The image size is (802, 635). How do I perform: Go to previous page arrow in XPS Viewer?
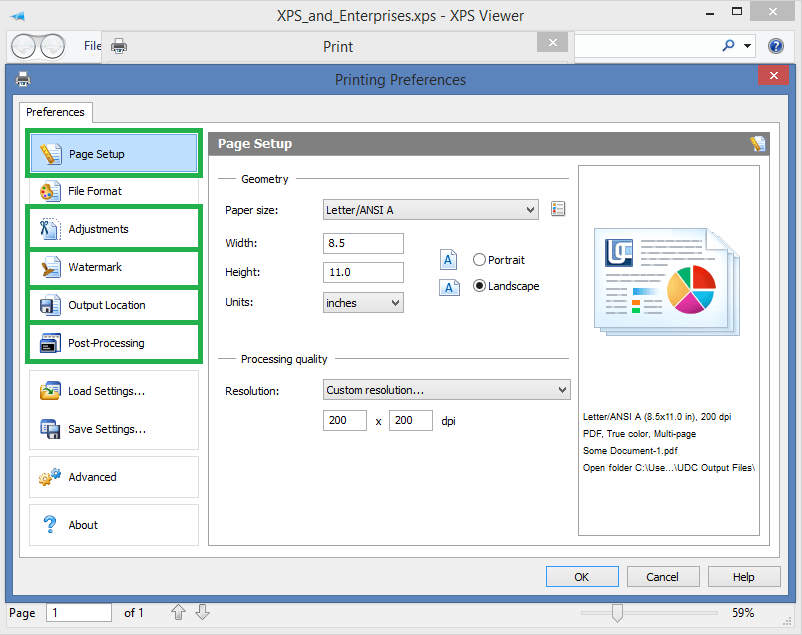[x=179, y=612]
